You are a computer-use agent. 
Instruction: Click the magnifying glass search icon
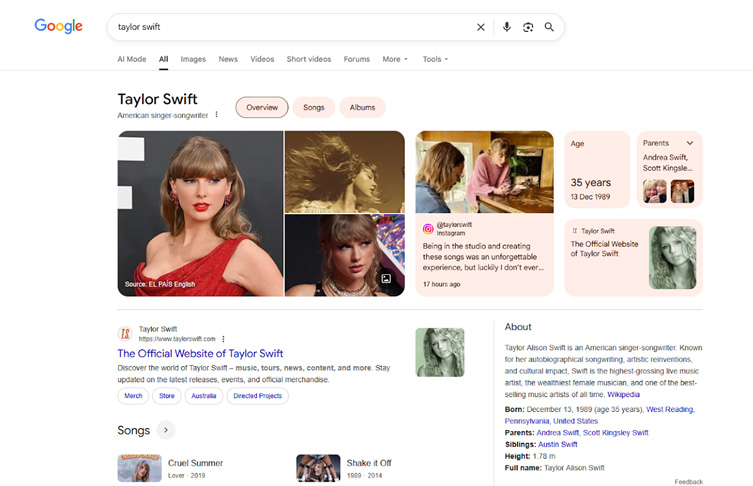pyautogui.click(x=549, y=27)
